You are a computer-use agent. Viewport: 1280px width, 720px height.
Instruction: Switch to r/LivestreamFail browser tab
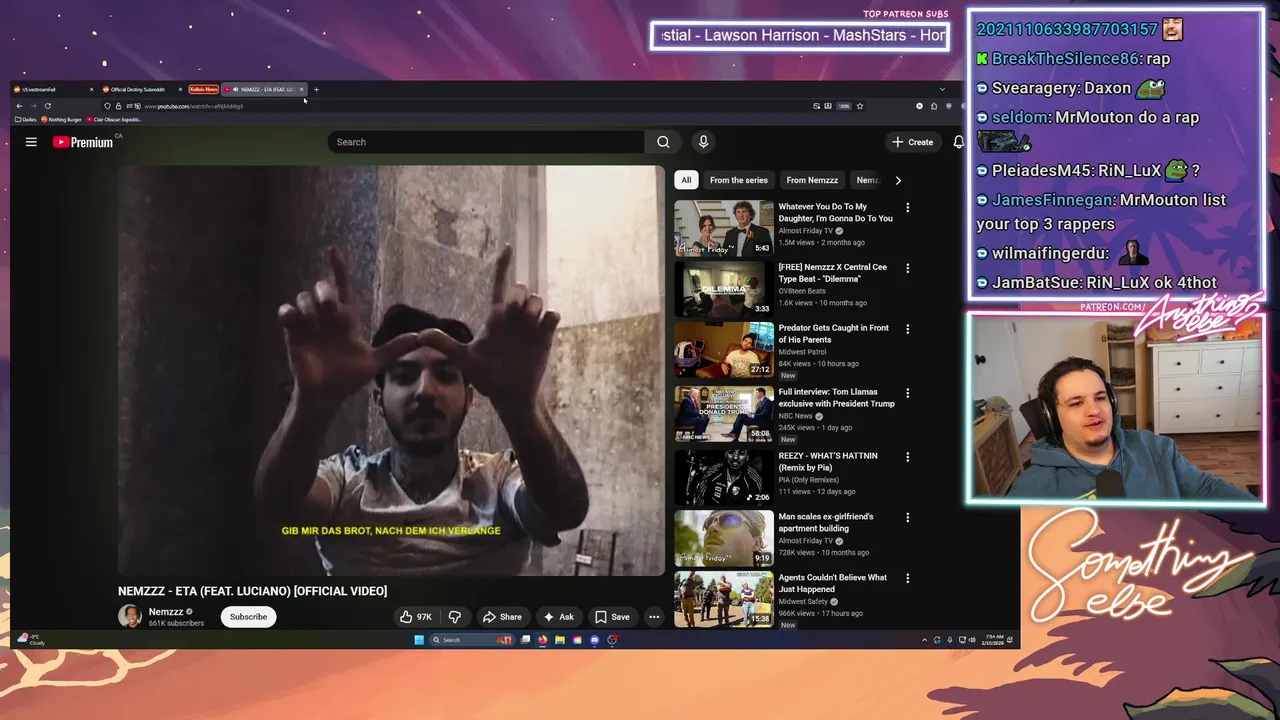(52, 89)
